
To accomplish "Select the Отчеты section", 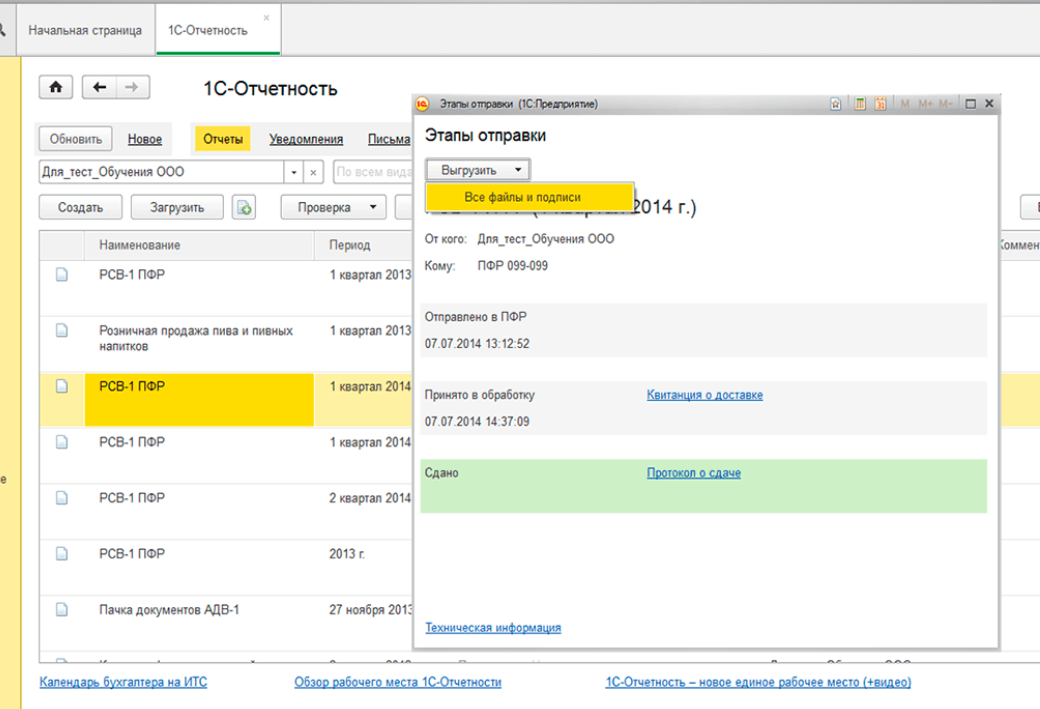I will [x=223, y=139].
